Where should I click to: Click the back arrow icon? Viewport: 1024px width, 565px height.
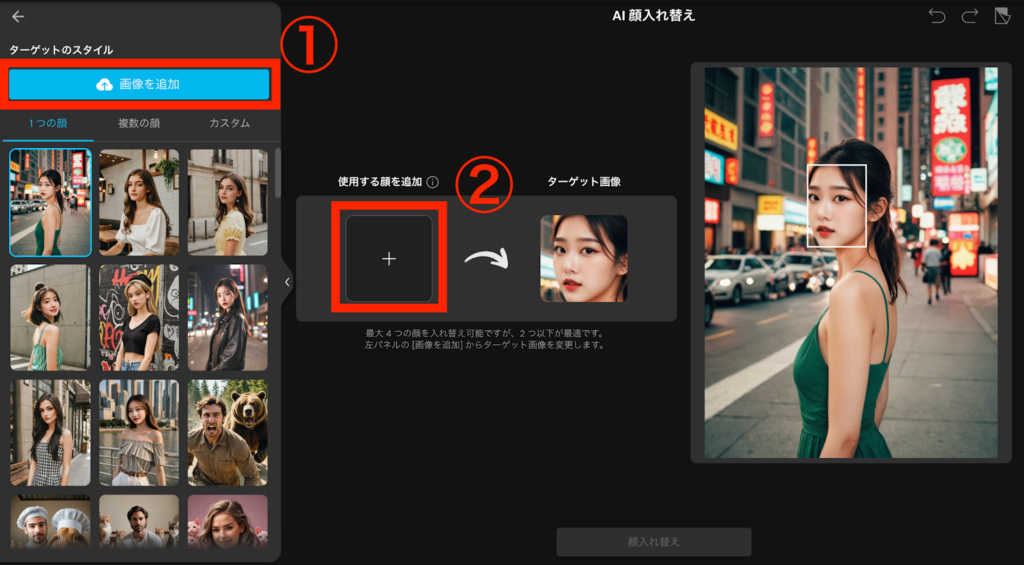(18, 17)
